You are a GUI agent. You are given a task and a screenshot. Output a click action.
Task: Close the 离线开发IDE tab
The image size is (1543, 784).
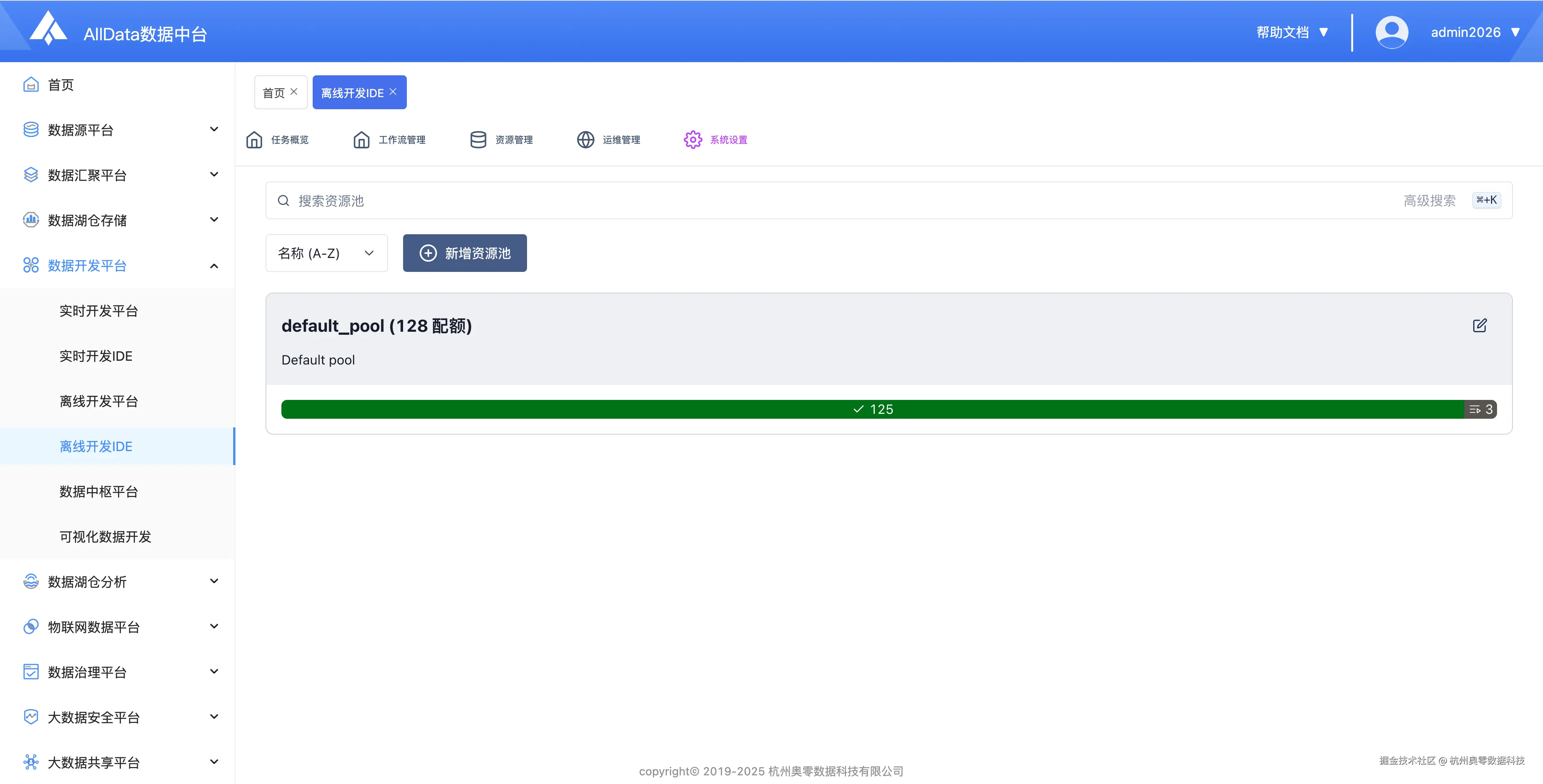point(393,92)
